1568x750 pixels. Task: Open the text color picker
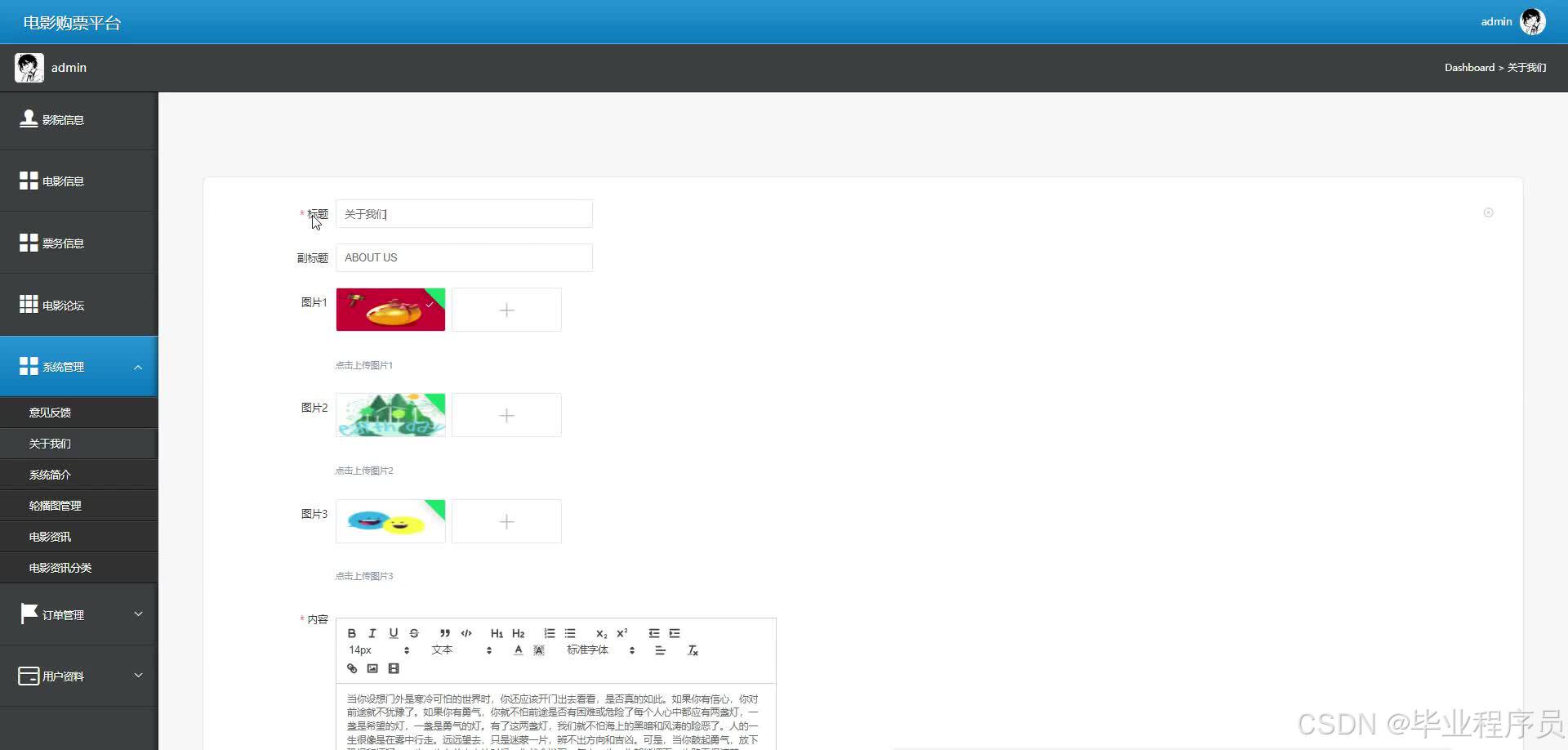(518, 650)
